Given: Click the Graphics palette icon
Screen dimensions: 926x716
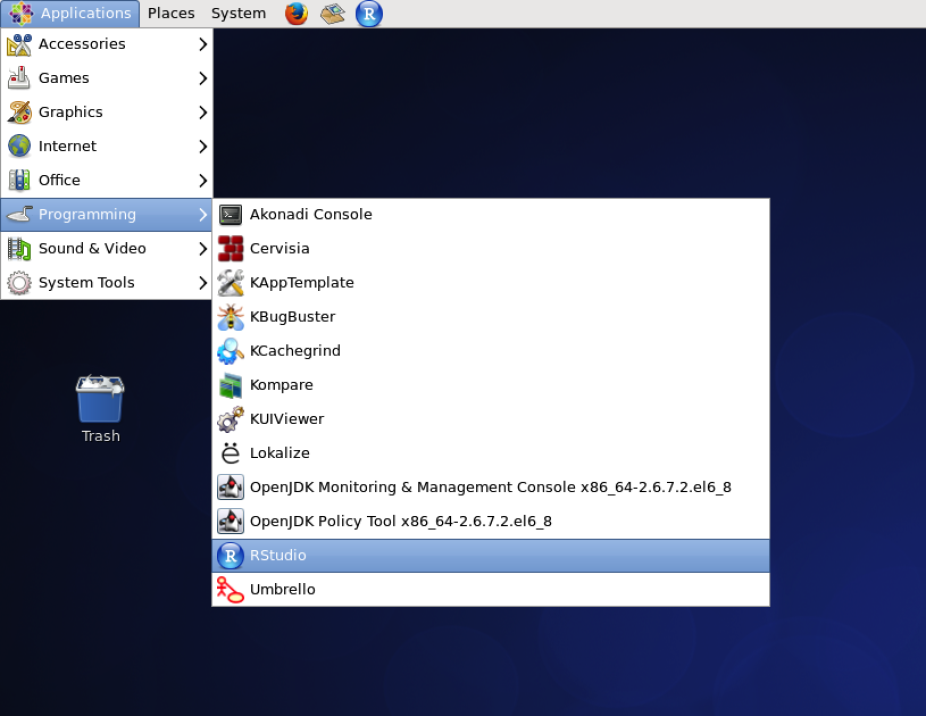Looking at the screenshot, I should [19, 112].
